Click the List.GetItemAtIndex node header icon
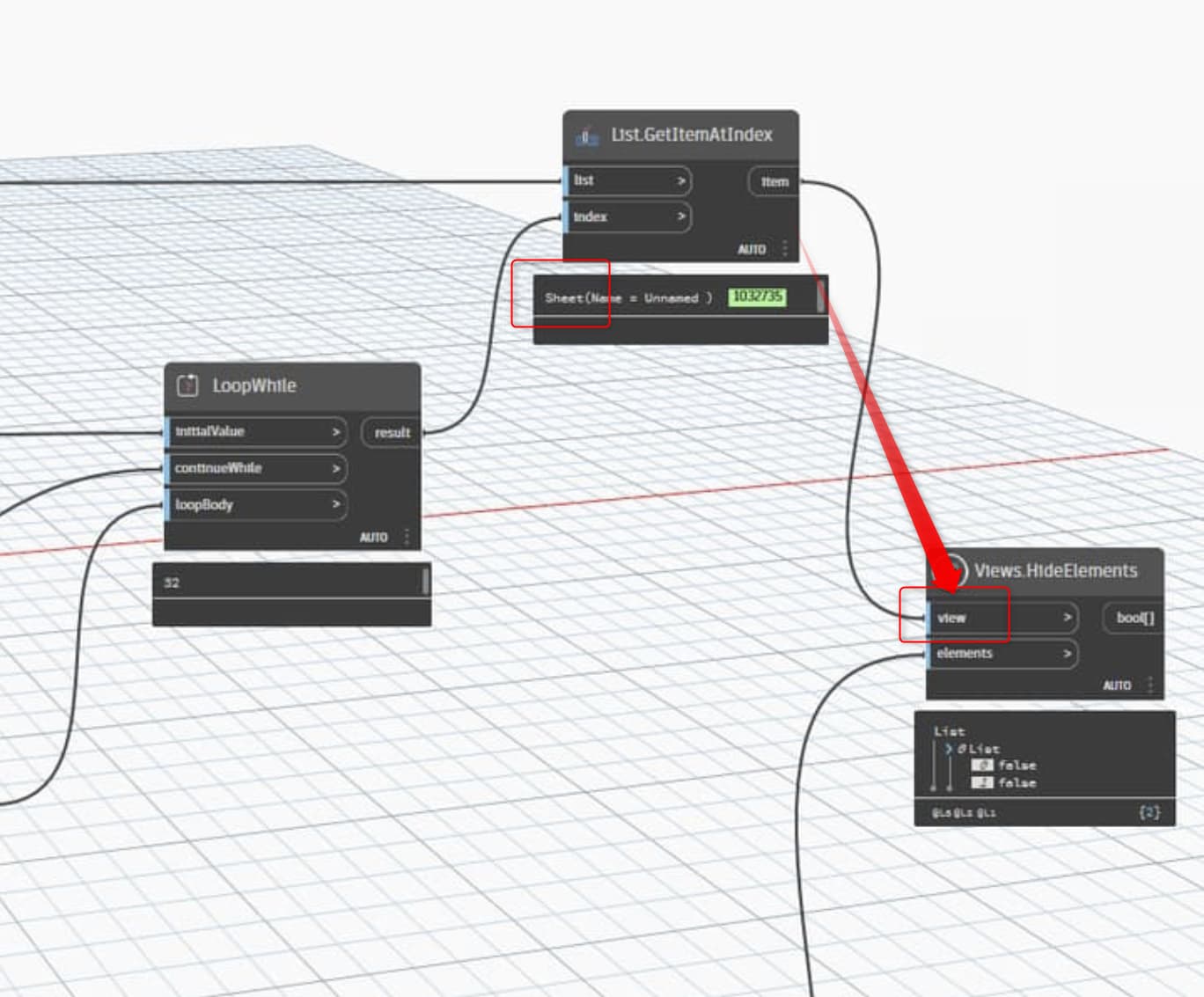Screen dimensions: 1204x997 [584, 135]
